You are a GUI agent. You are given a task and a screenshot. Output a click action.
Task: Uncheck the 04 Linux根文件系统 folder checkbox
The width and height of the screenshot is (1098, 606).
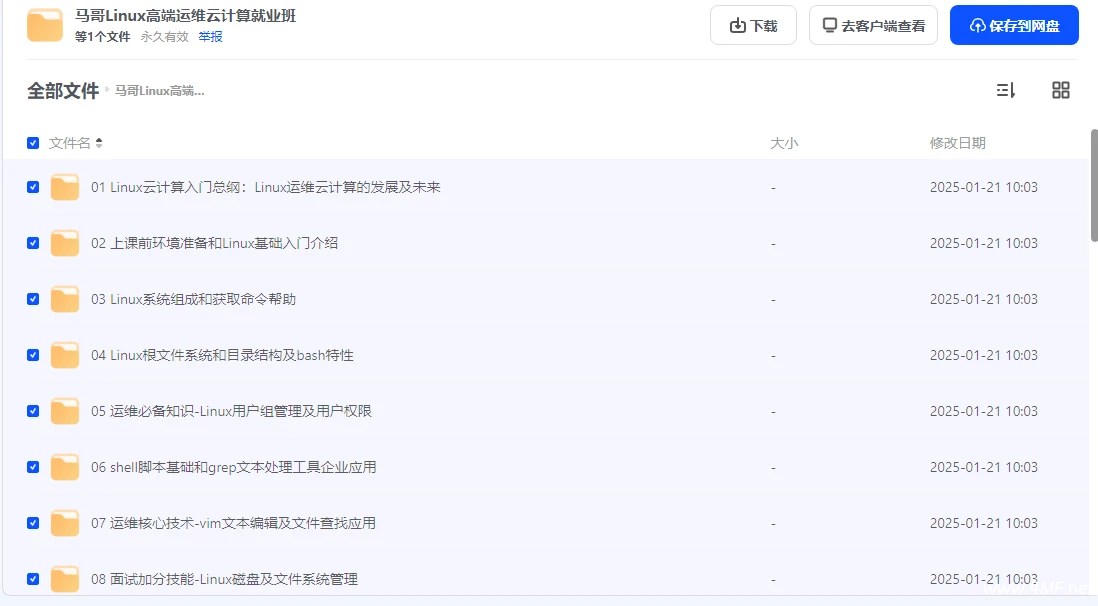pyautogui.click(x=33, y=355)
